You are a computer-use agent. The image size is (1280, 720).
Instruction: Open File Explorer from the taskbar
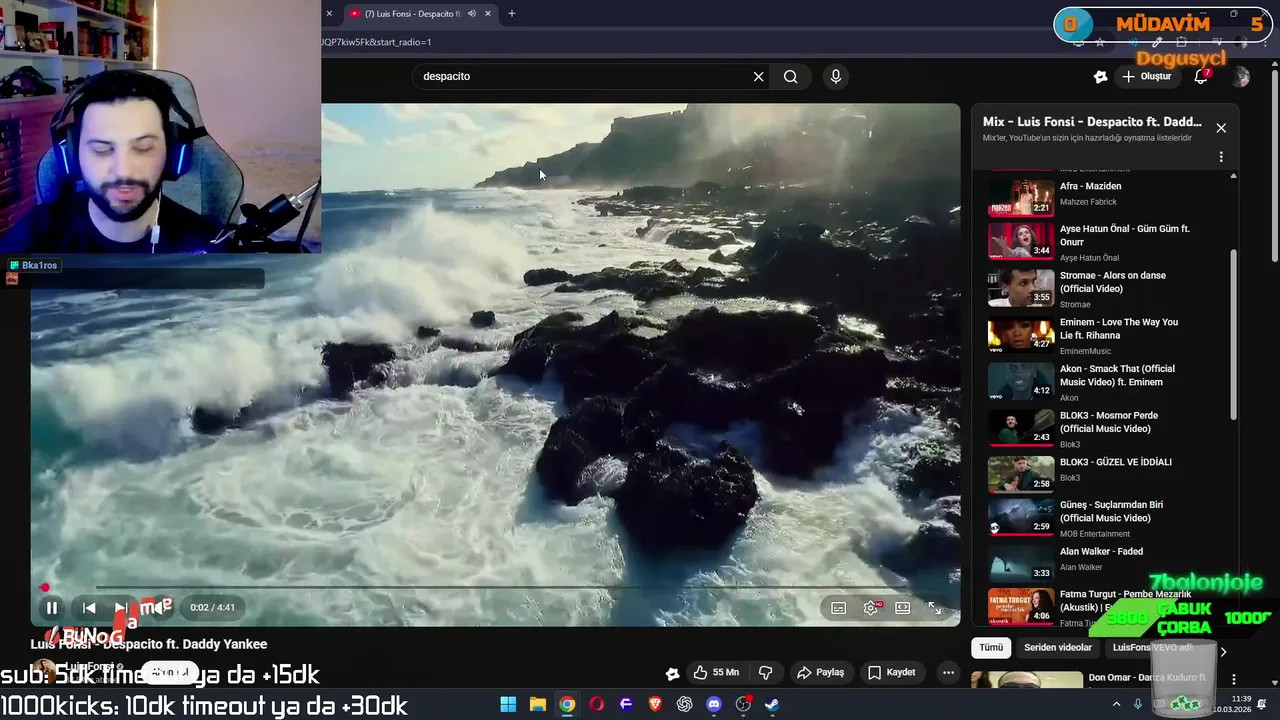tap(538, 704)
